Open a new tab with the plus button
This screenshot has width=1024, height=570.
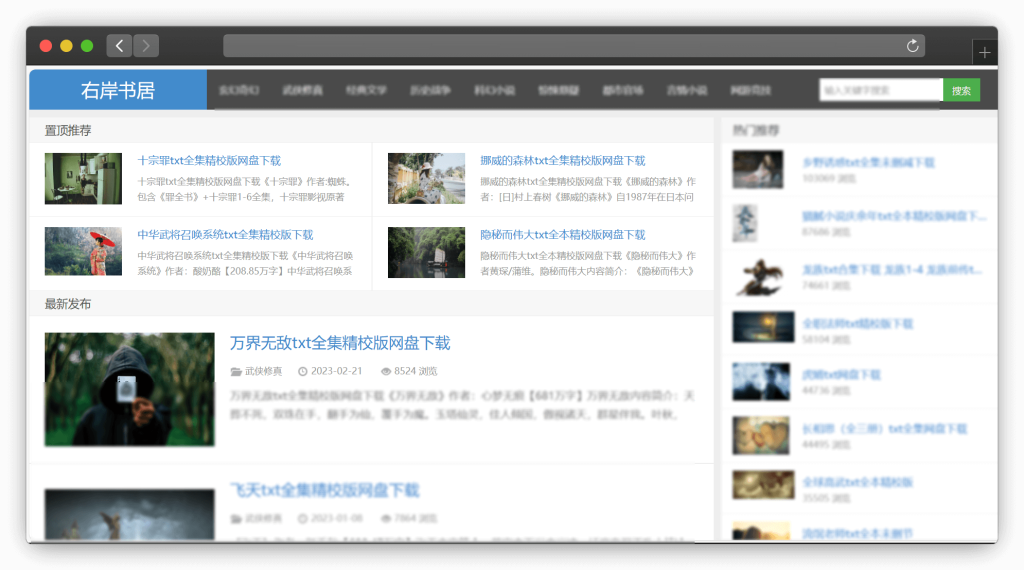click(984, 53)
